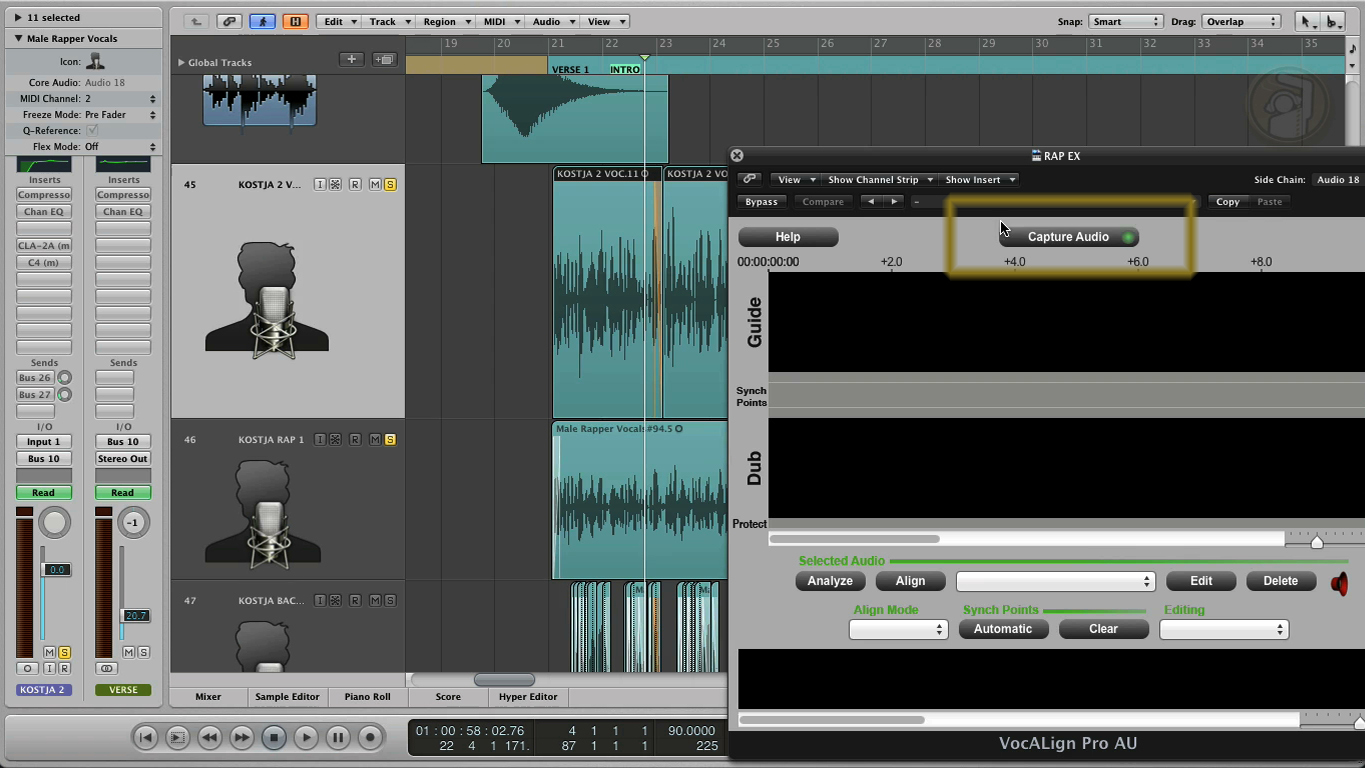Unsolo track 45 KOSTJA 2 VOC

coord(390,185)
